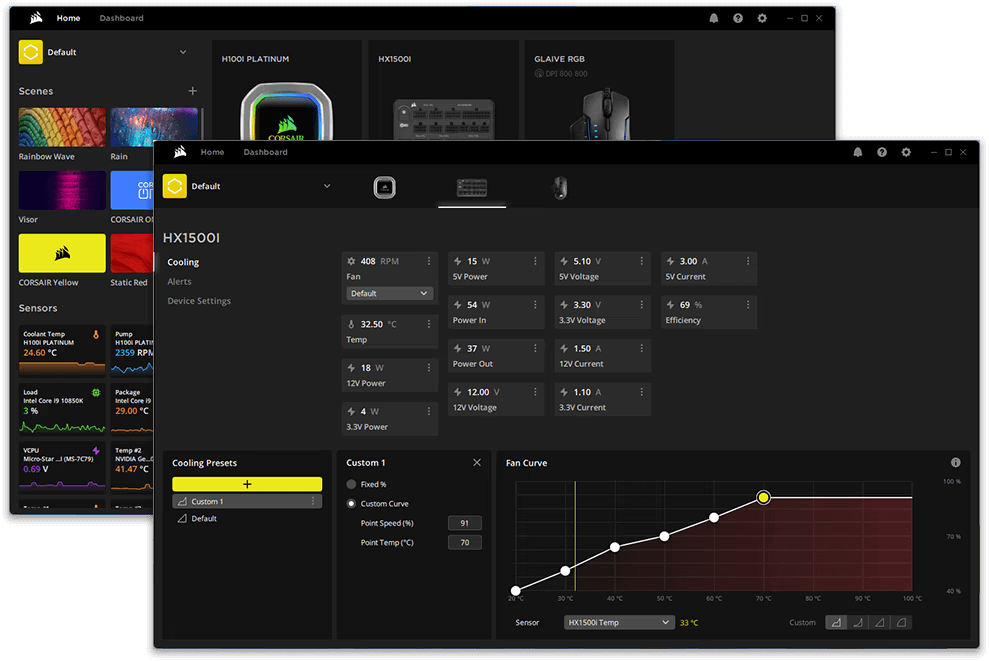The image size is (989, 661).
Task: Add a new cooling preset with plus button
Action: pos(247,484)
